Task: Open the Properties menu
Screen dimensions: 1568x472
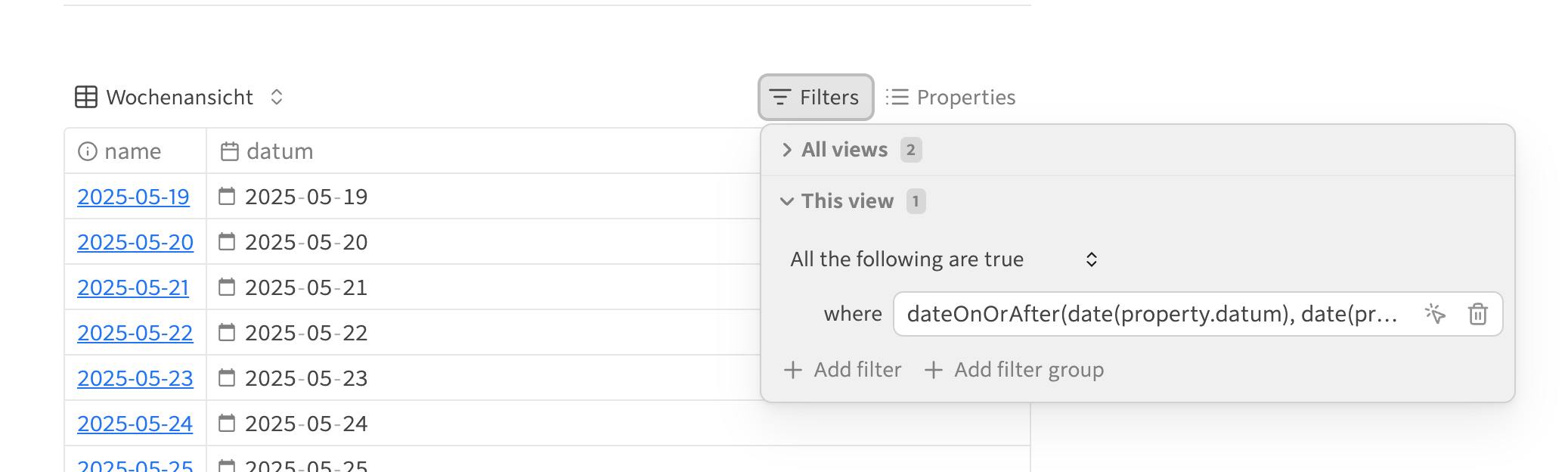Action: pyautogui.click(x=951, y=97)
